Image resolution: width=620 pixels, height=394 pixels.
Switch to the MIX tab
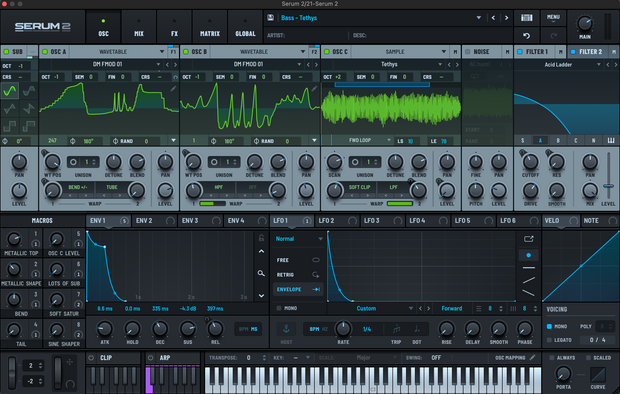139,27
